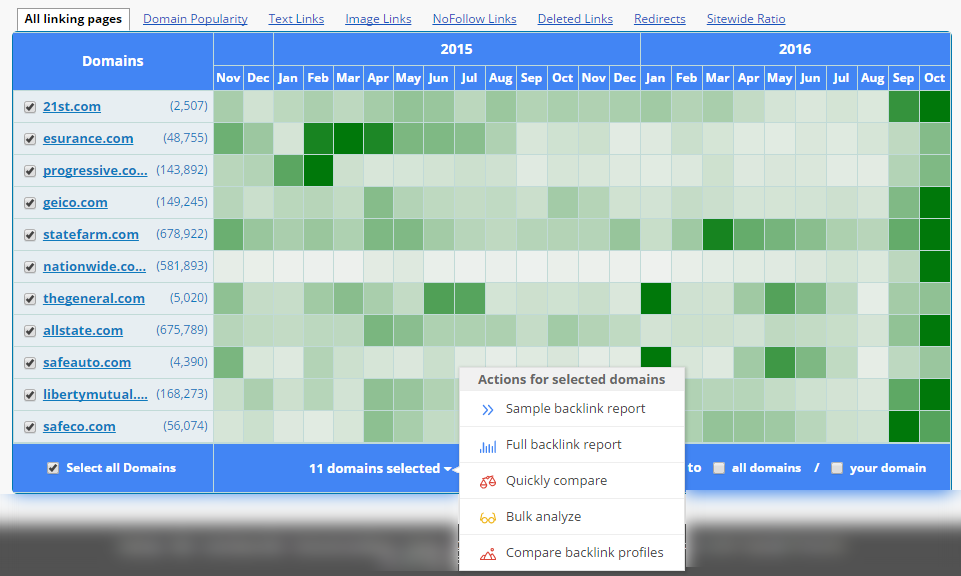Viewport: 961px width, 576px height.
Task: Toggle the progressive.co... checkbox
Action: 29,171
